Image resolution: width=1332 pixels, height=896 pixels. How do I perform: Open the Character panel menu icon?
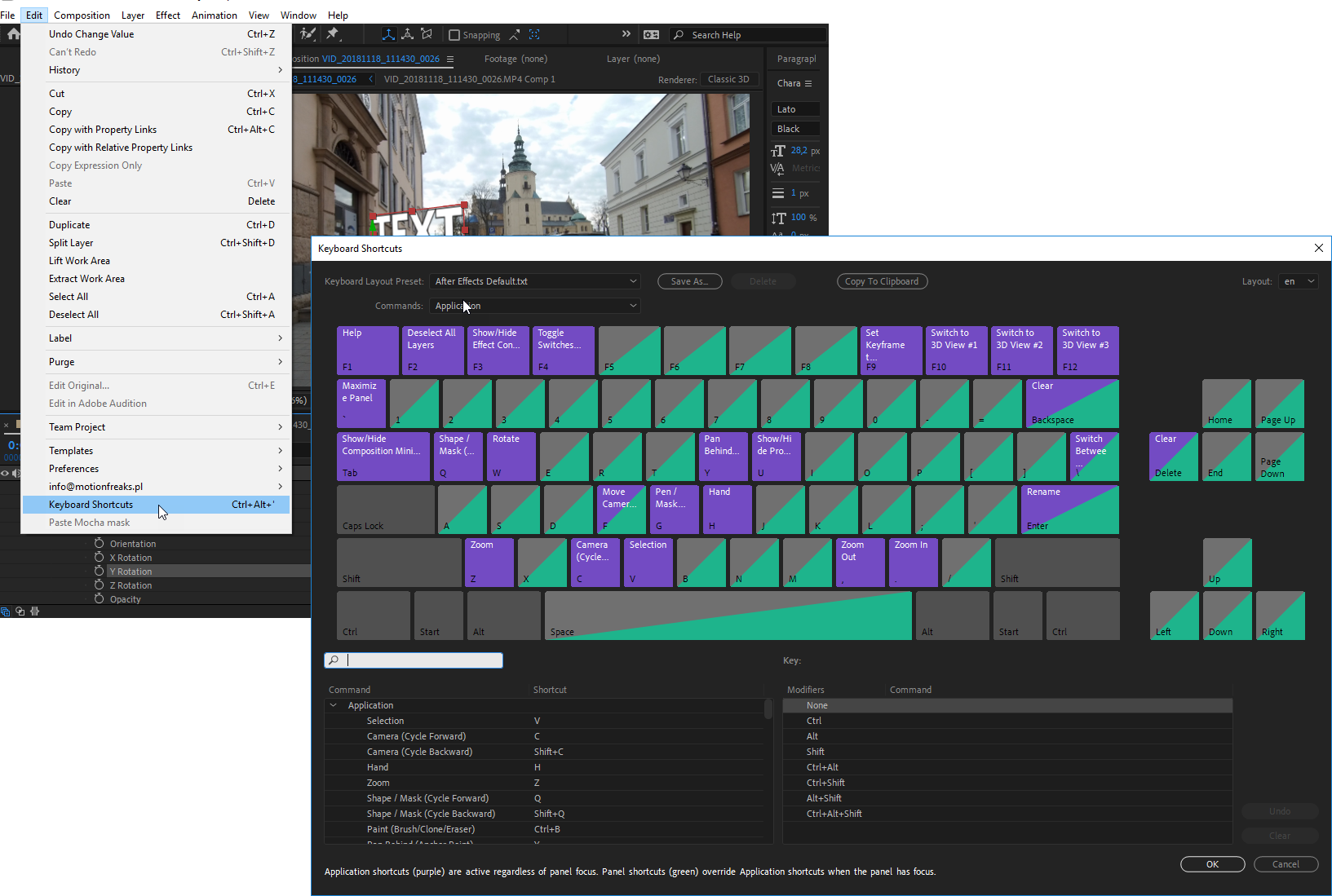808,84
